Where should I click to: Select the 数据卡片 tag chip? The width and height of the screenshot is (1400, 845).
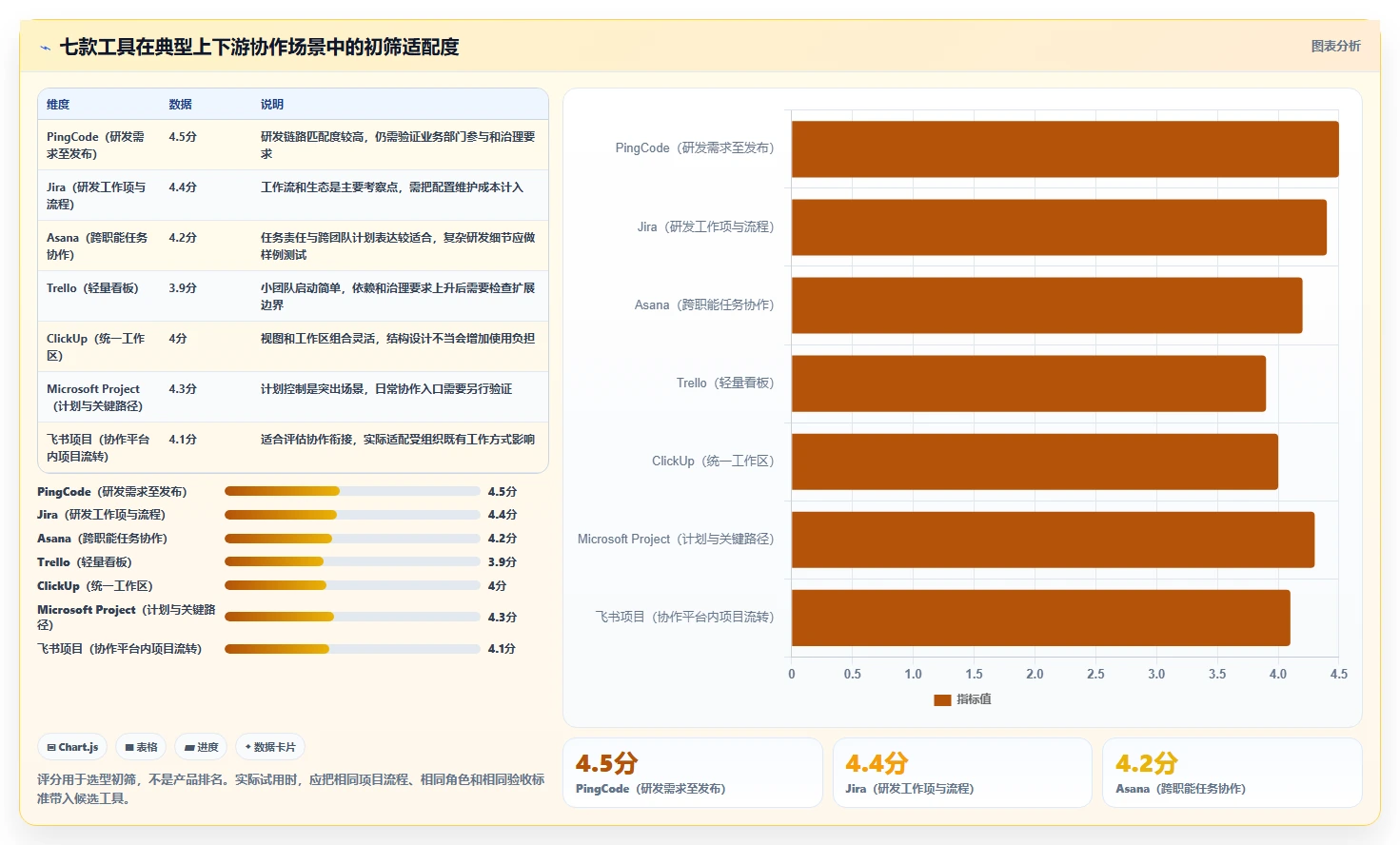270,747
